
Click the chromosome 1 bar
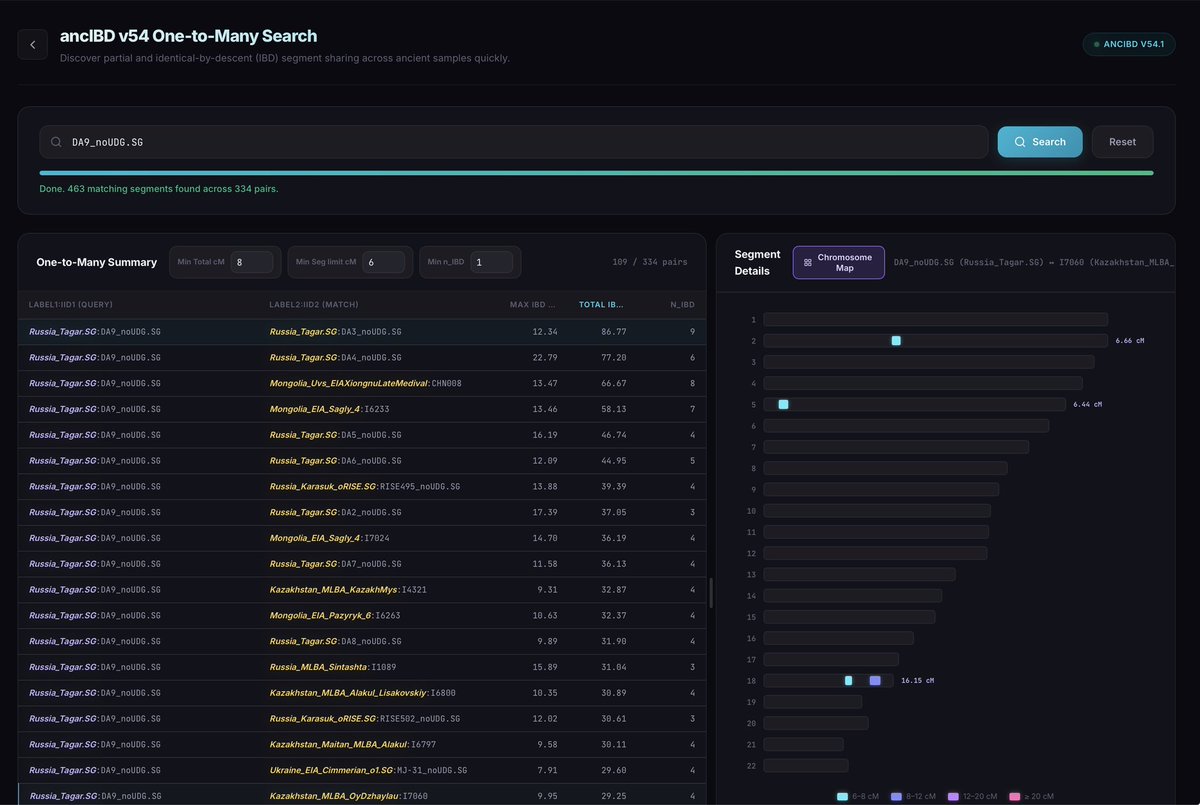935,320
